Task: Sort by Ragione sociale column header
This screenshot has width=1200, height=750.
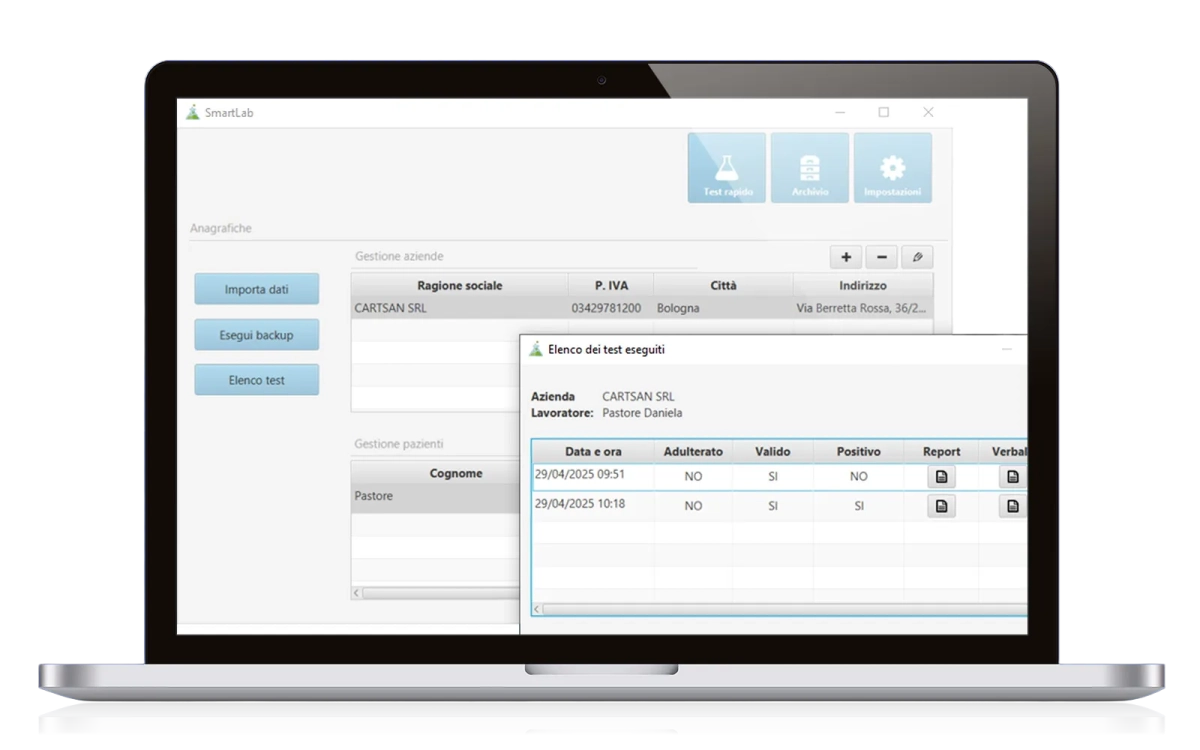Action: [459, 285]
